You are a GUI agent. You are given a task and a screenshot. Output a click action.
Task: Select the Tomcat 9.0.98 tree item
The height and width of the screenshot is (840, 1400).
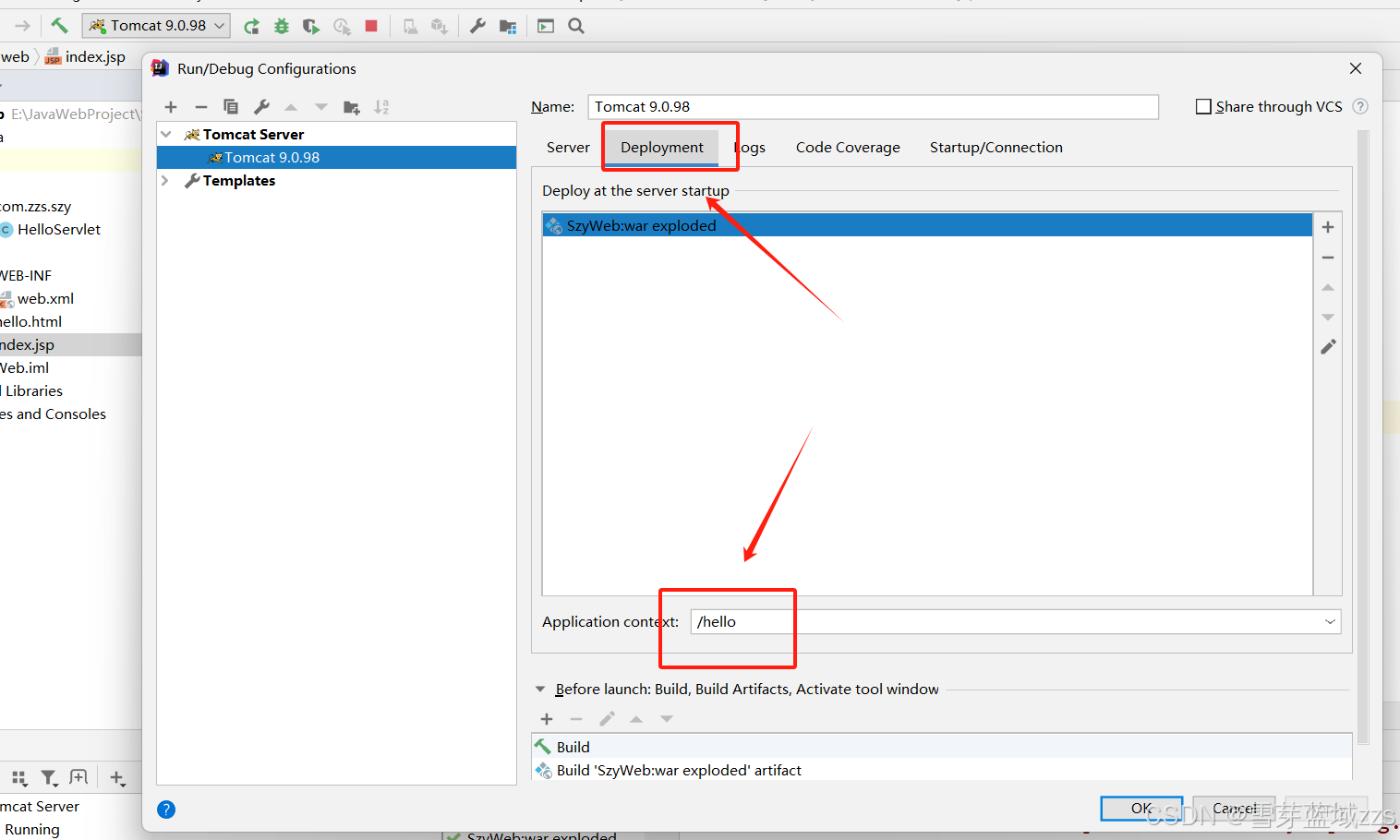337,158
